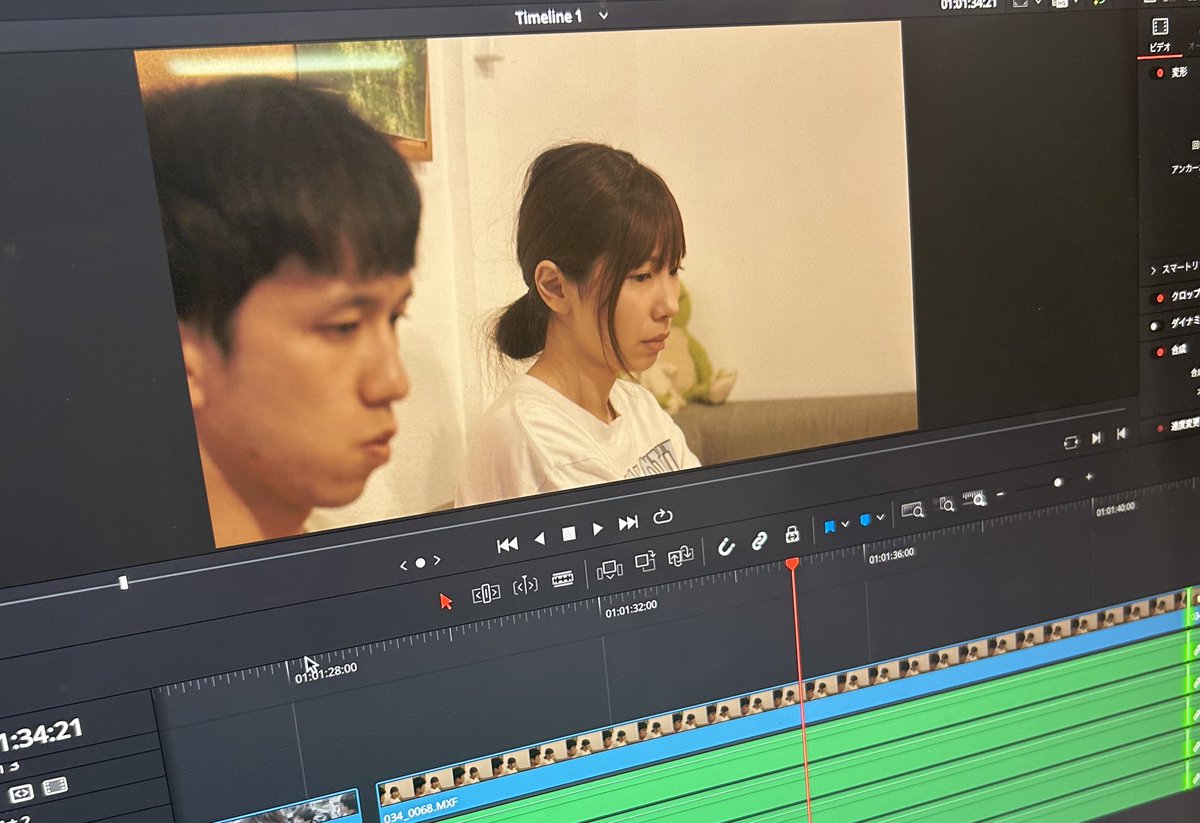Go to next edit in viewer
Image resolution: width=1200 pixels, height=823 pixels.
coord(1097,437)
